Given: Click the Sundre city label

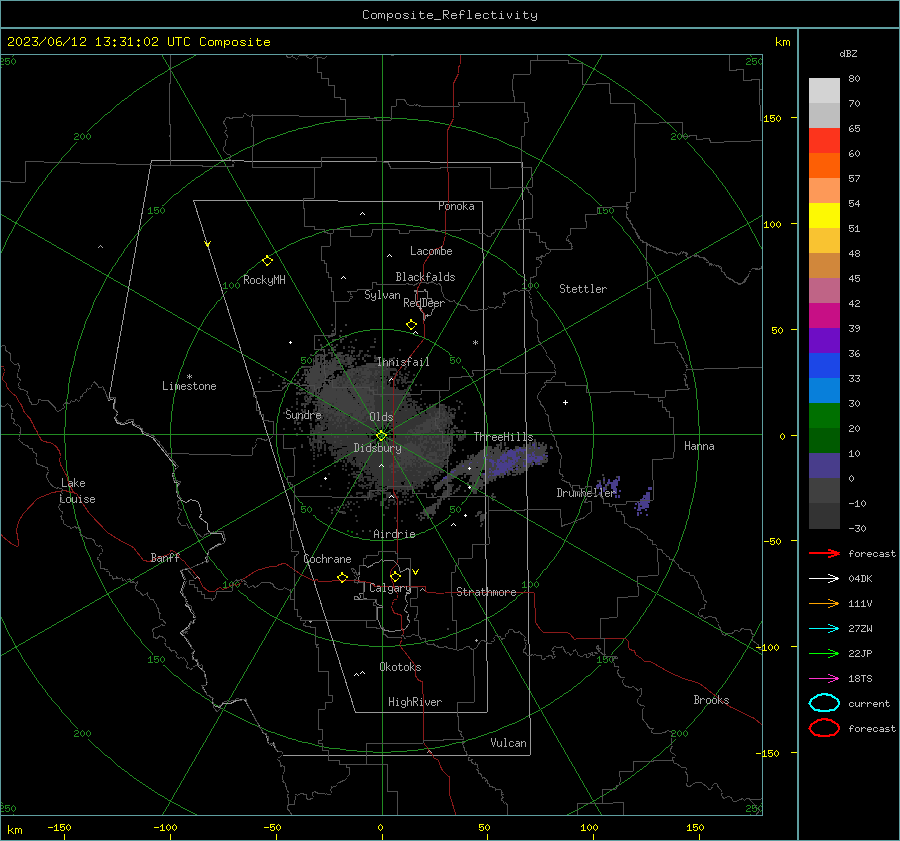Looking at the screenshot, I should (x=303, y=414).
